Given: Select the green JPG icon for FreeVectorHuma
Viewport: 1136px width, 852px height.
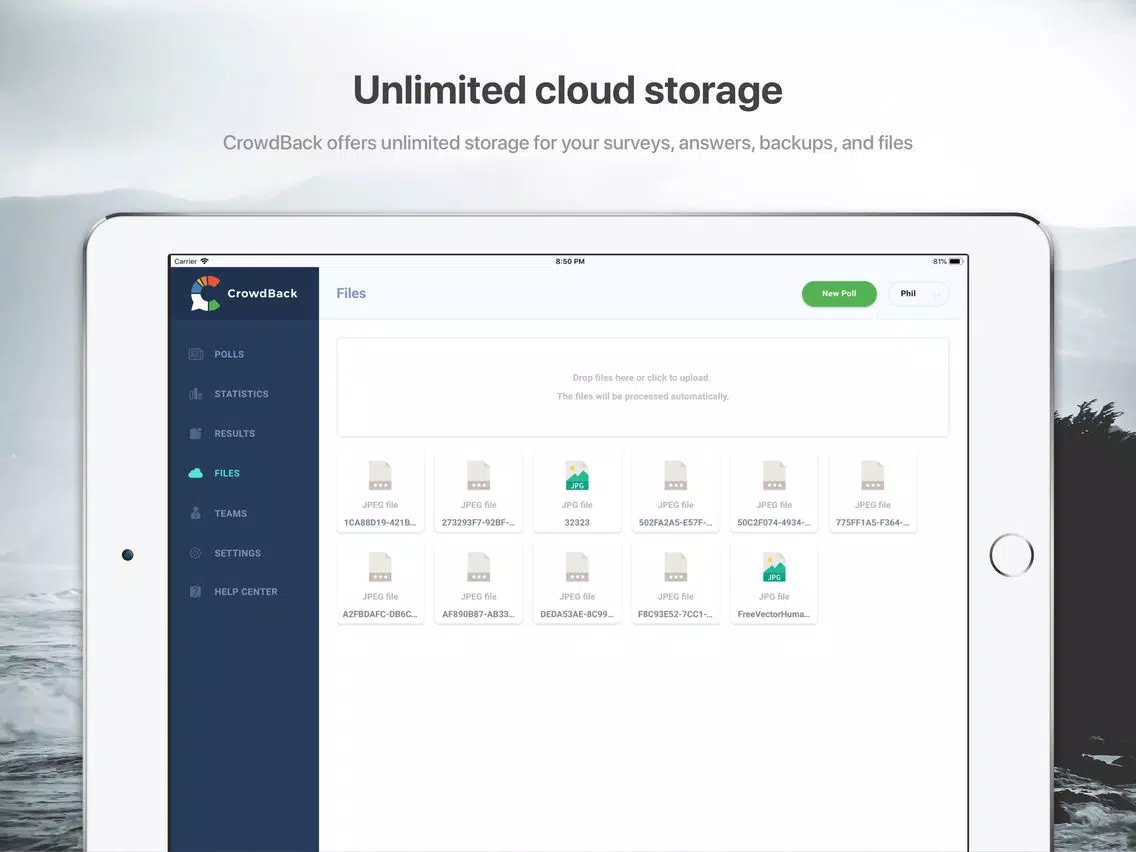Looking at the screenshot, I should coord(774,567).
